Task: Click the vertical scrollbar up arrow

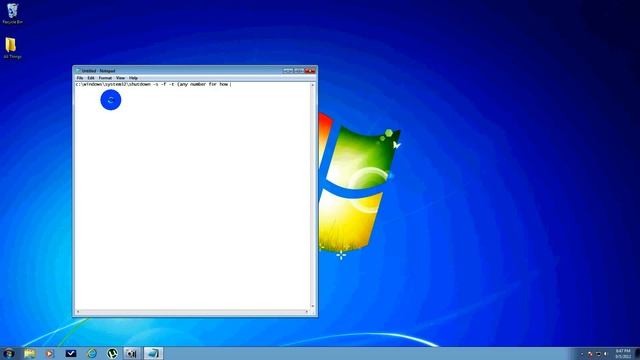Action: click(313, 84)
